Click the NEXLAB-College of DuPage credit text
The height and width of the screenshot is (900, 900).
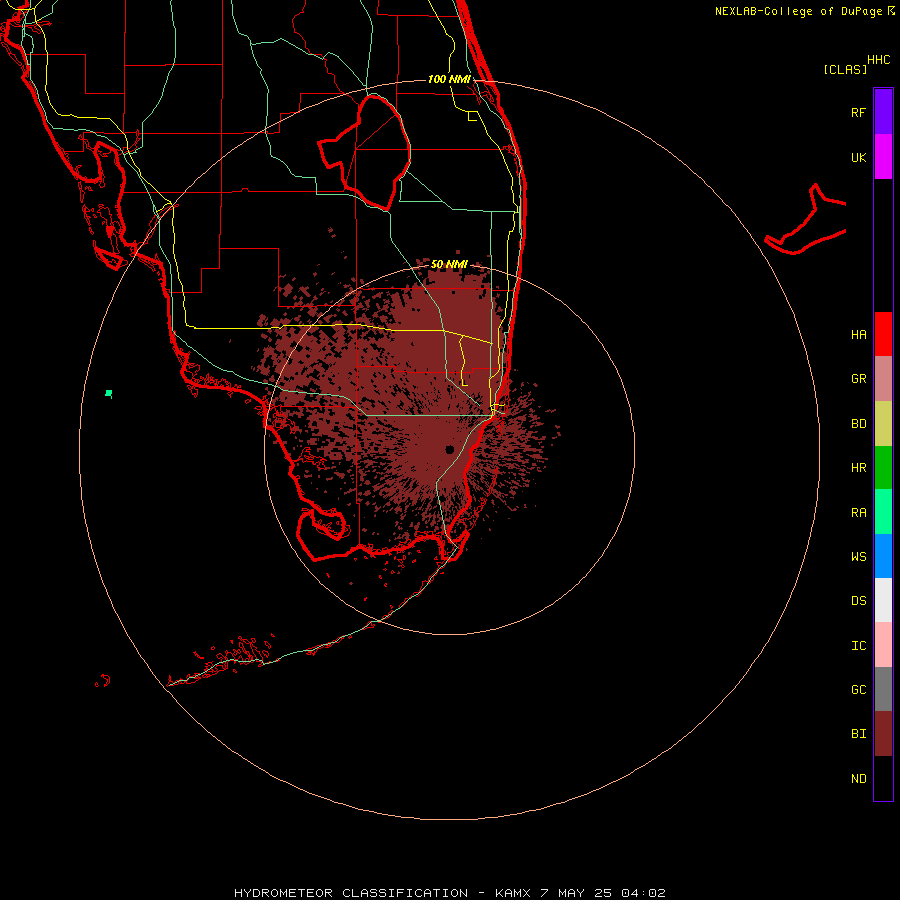click(798, 11)
